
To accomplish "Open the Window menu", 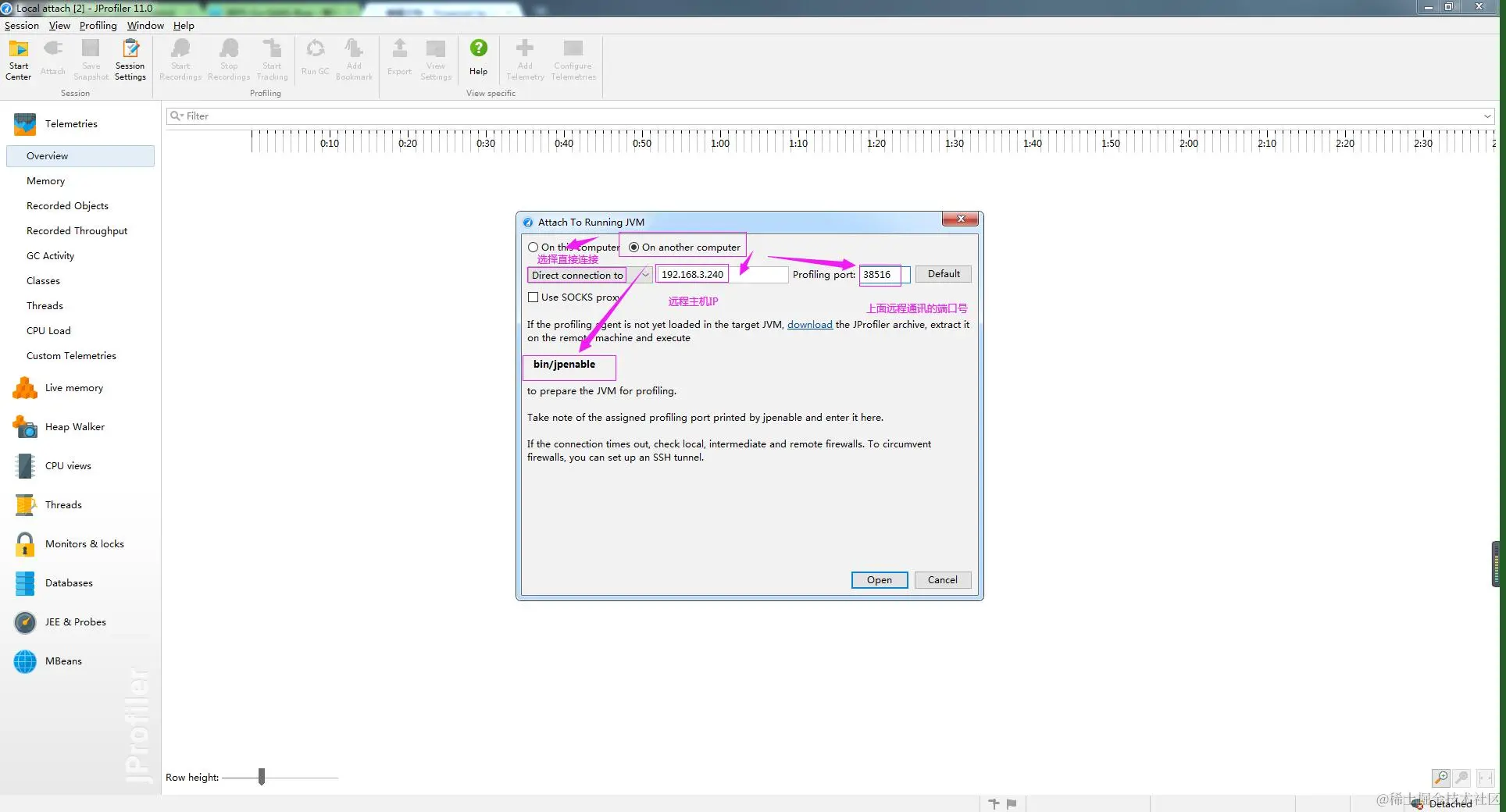I will click(x=145, y=26).
